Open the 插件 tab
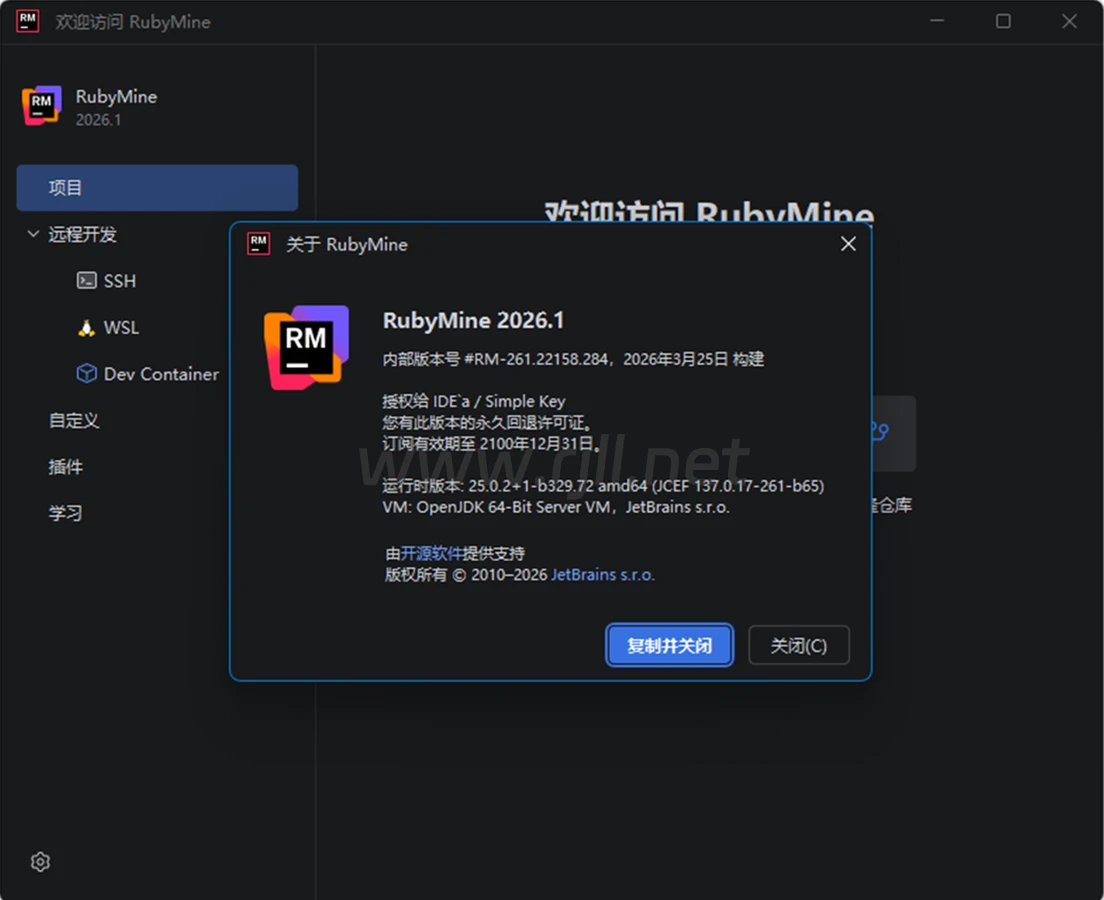Screen dimensions: 1104x900 tap(66, 467)
